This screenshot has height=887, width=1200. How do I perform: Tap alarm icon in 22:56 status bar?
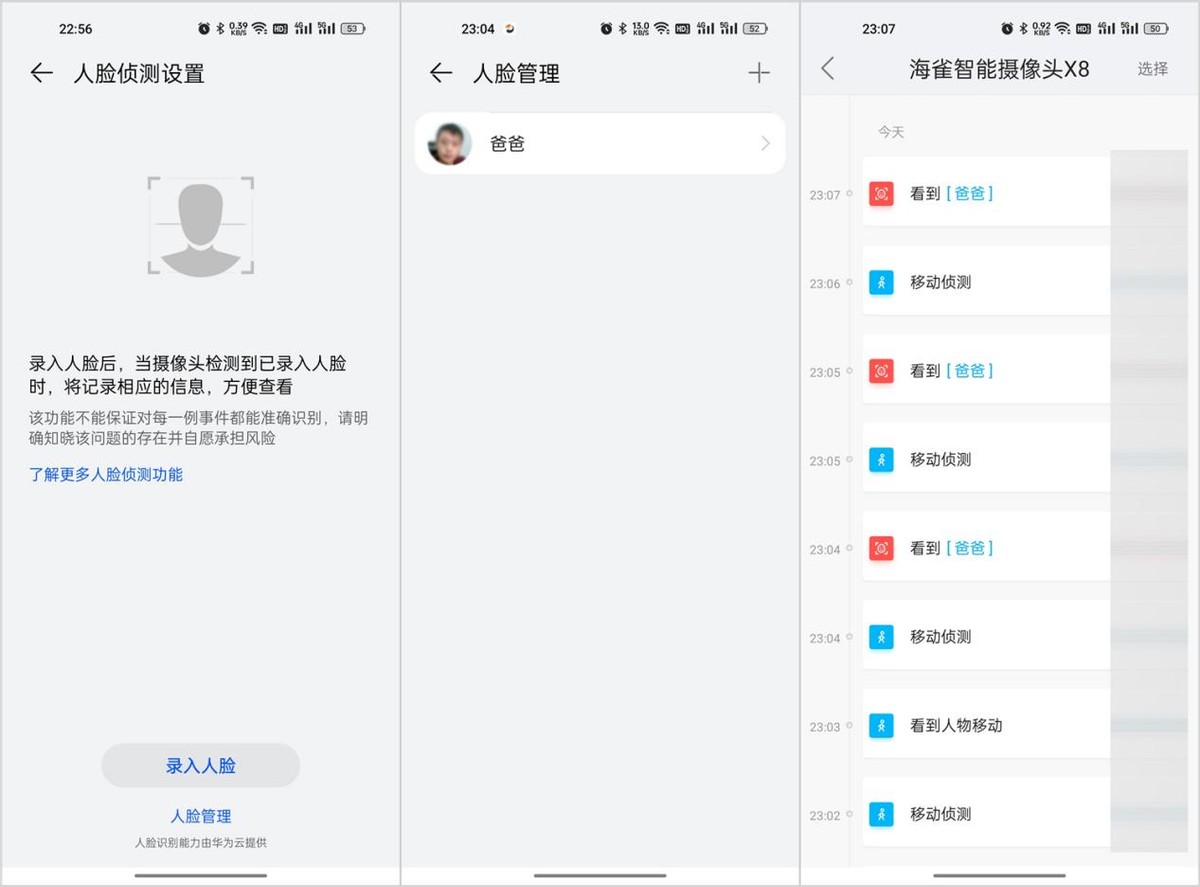tap(204, 29)
